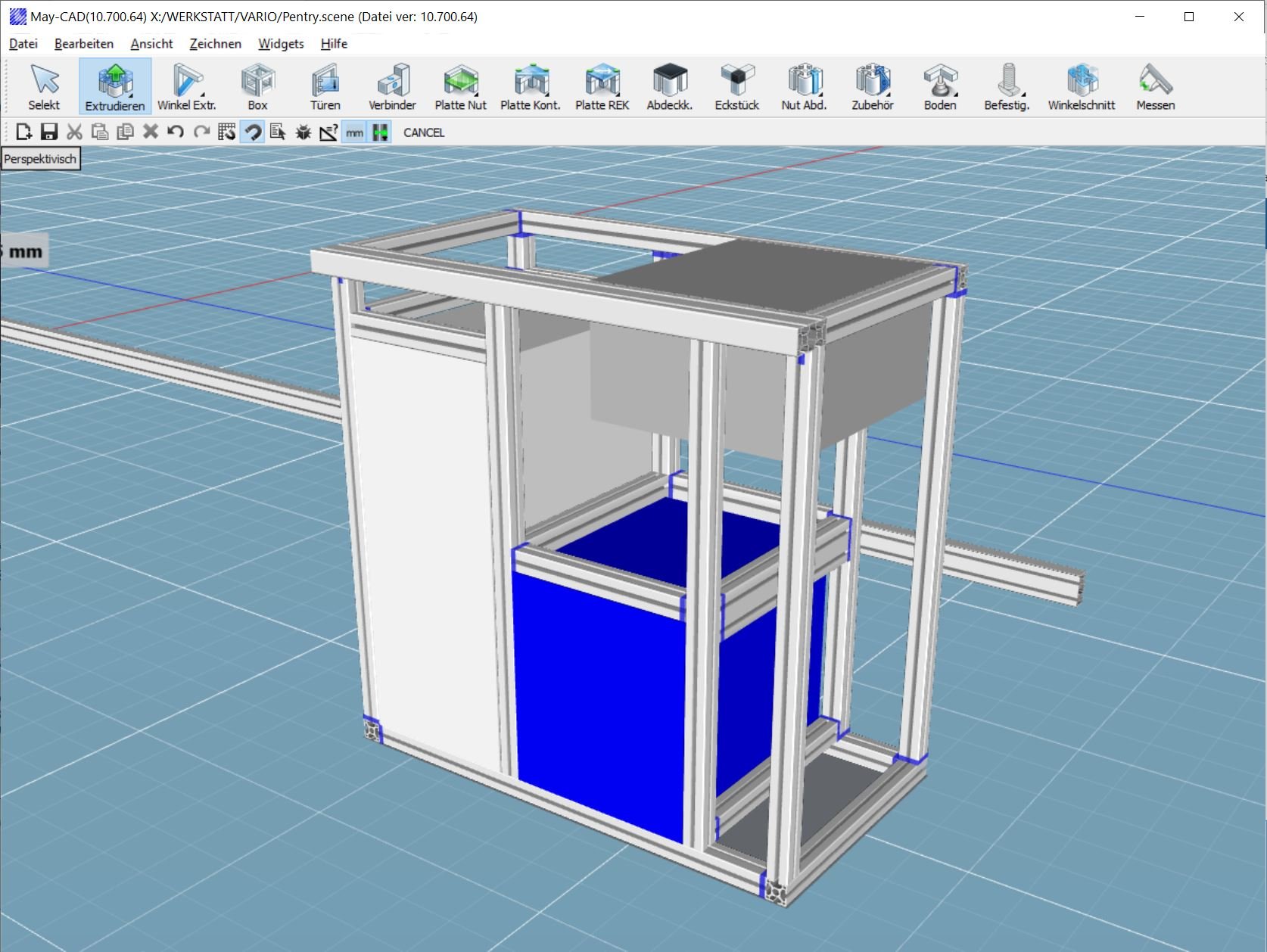Open the Bearbeiten menu
The width and height of the screenshot is (1267, 952).
[84, 44]
